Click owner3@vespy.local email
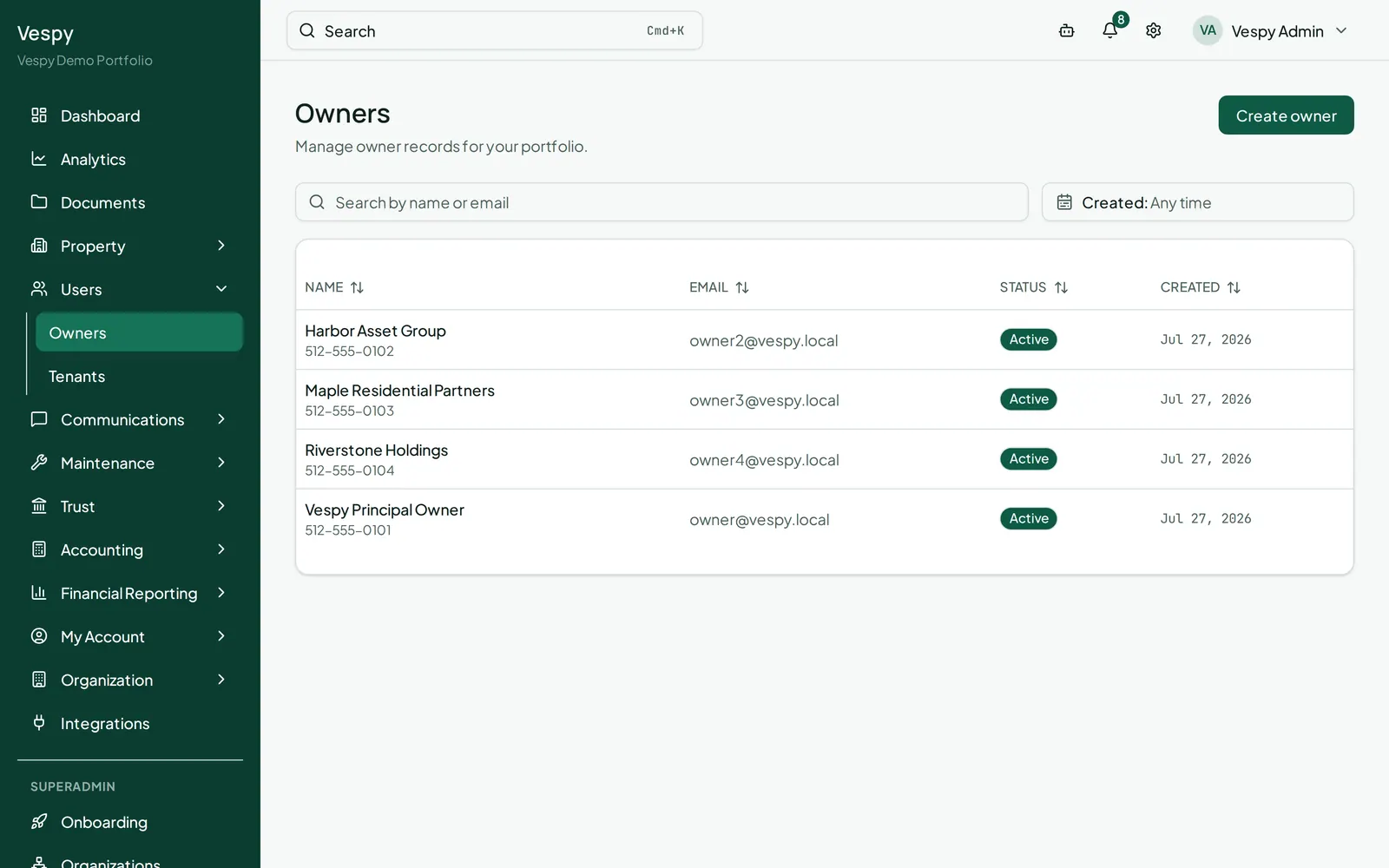 point(764,401)
